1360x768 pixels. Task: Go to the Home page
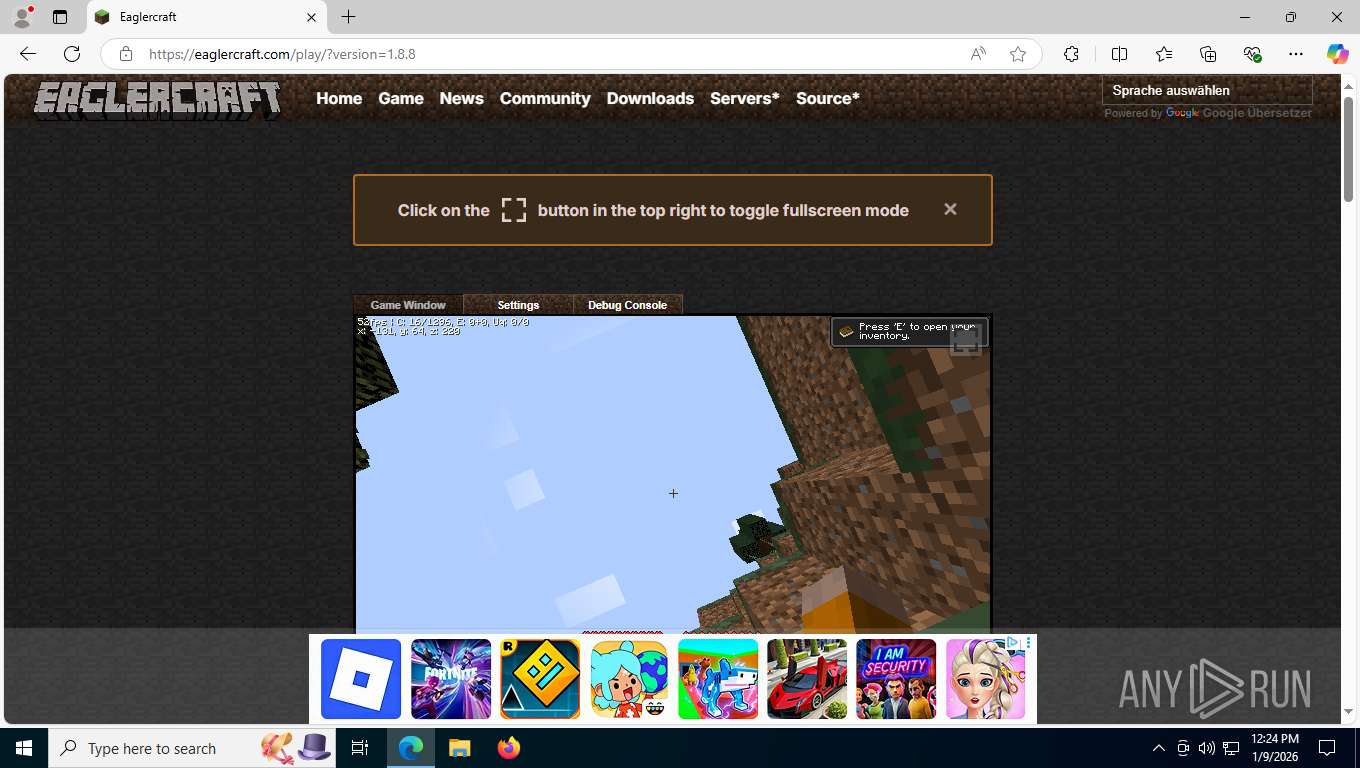[339, 98]
